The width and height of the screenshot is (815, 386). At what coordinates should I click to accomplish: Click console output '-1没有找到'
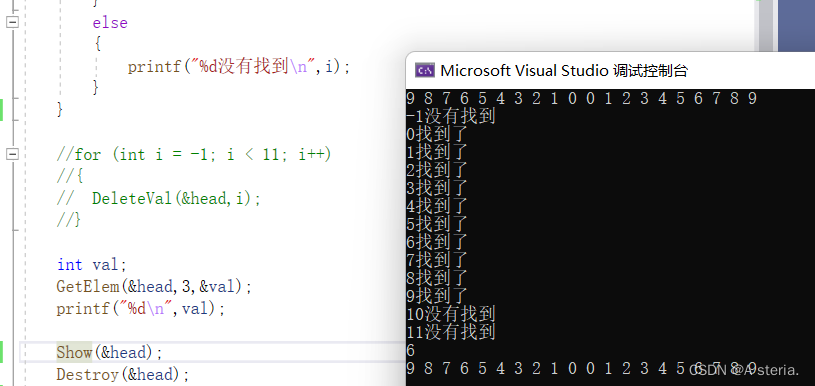click(451, 116)
